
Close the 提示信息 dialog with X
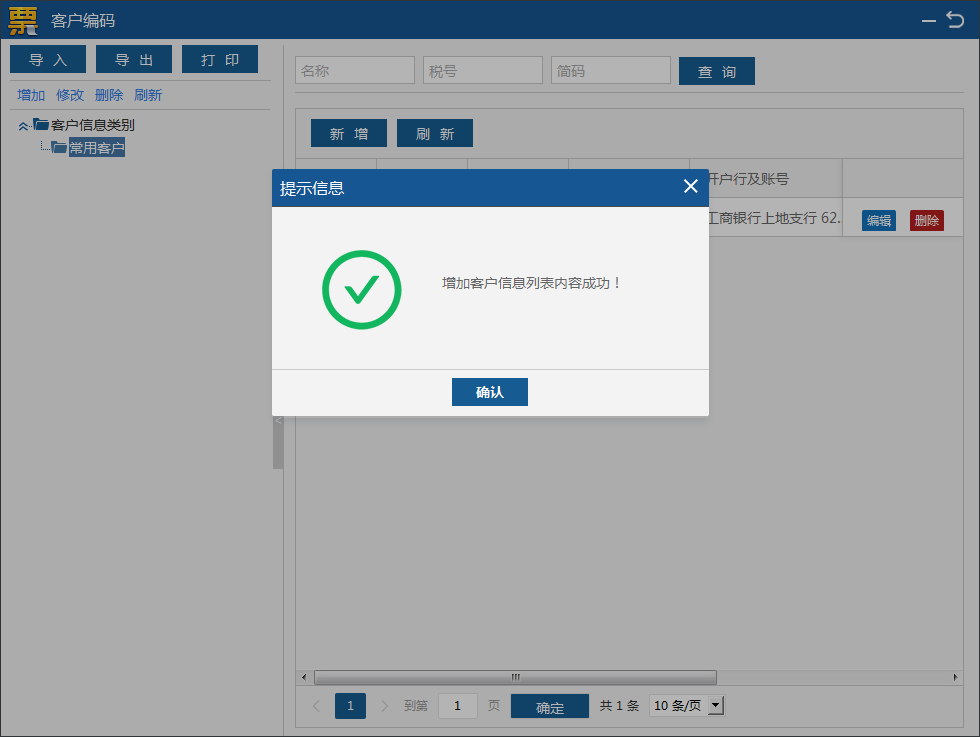click(690, 187)
